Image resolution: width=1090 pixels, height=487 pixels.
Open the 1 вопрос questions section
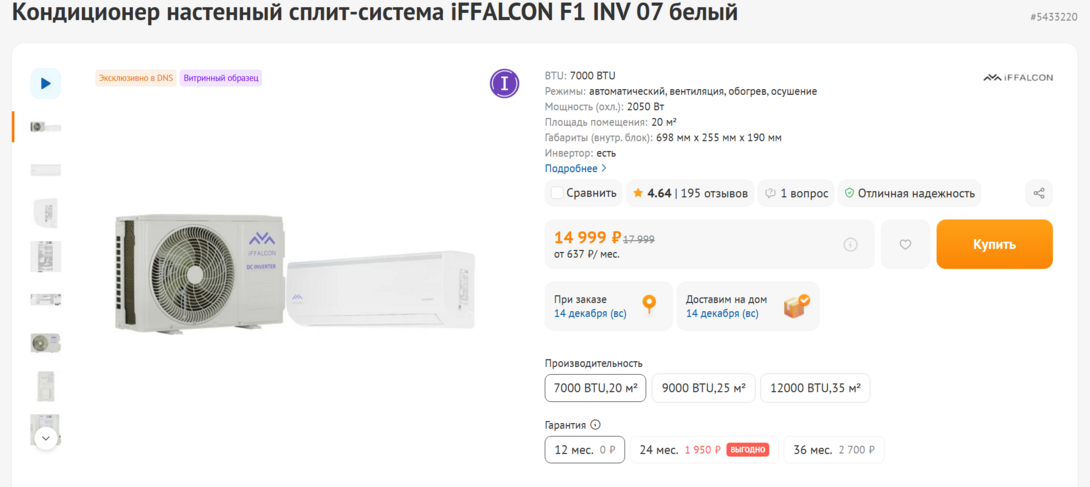[x=797, y=193]
